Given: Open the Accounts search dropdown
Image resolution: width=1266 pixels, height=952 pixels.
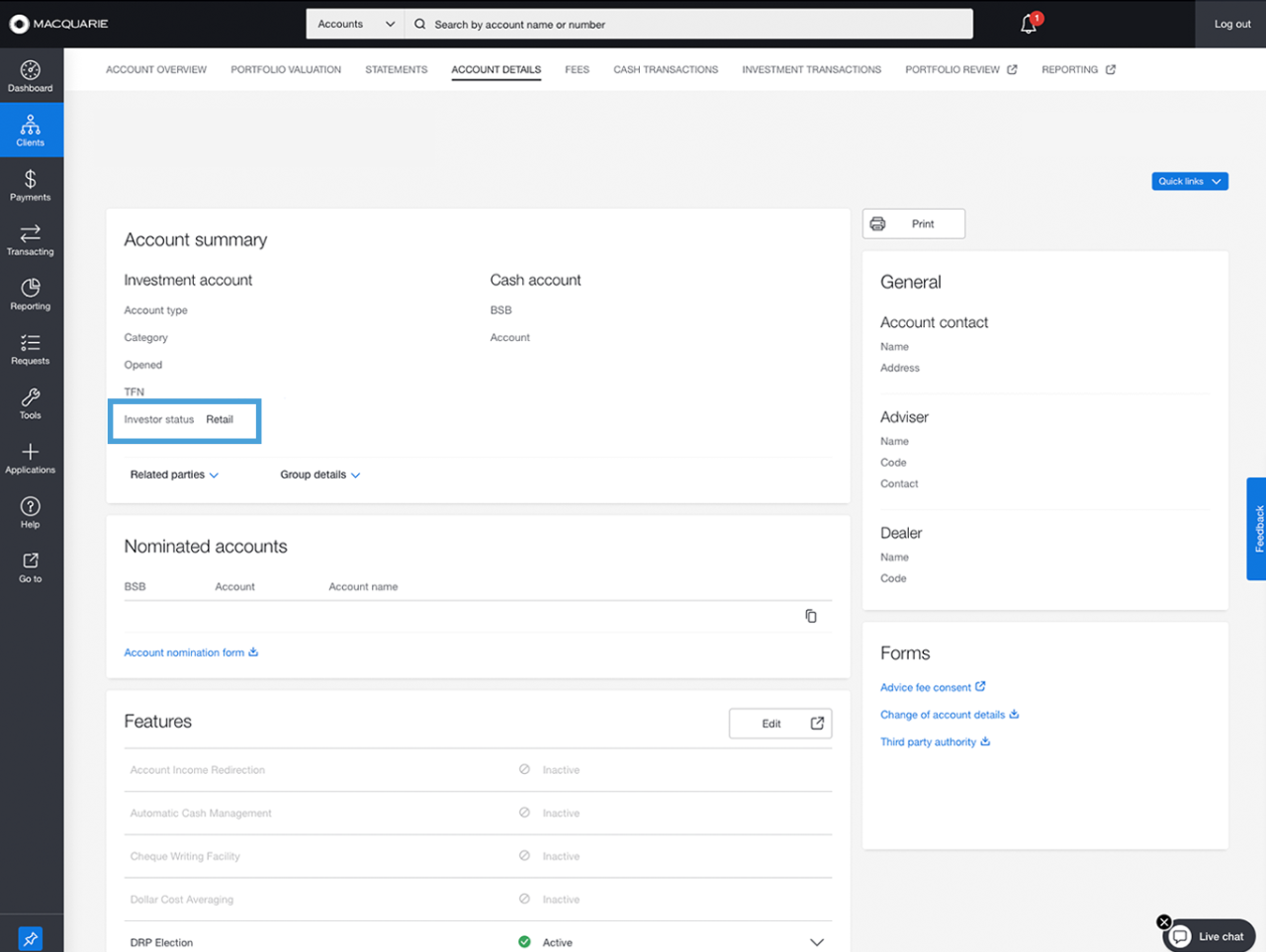Looking at the screenshot, I should pyautogui.click(x=355, y=24).
